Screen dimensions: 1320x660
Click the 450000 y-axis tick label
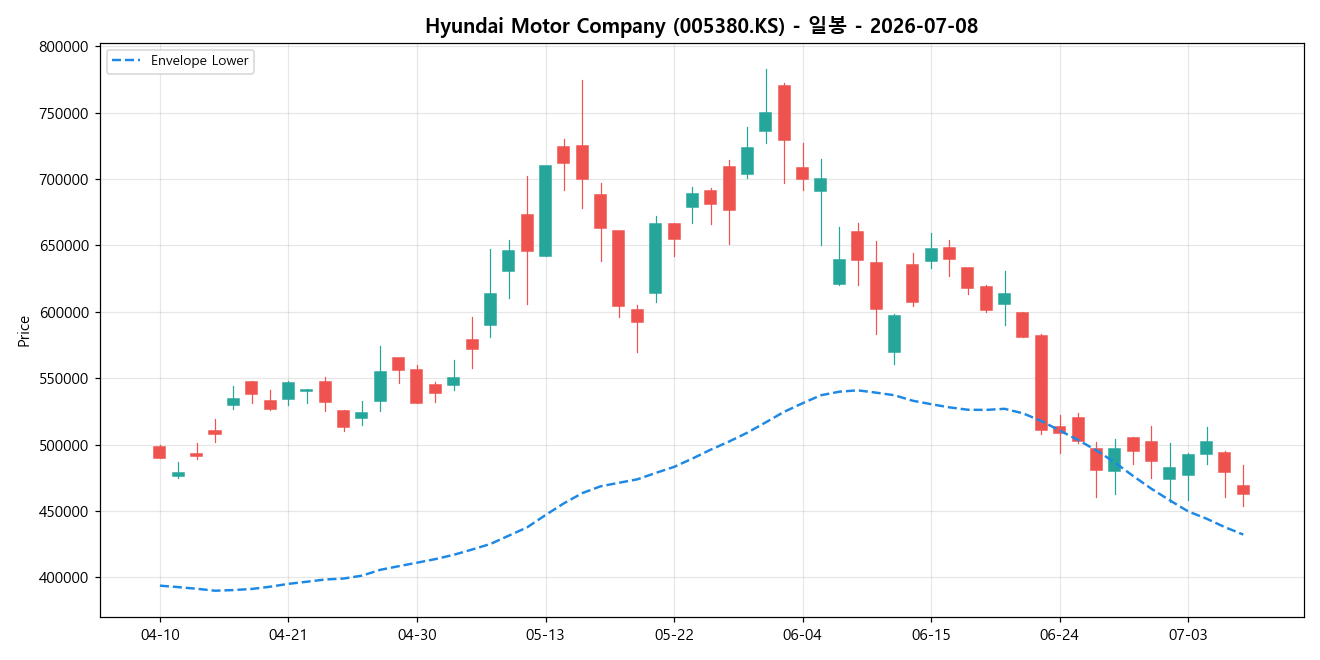coord(63,512)
